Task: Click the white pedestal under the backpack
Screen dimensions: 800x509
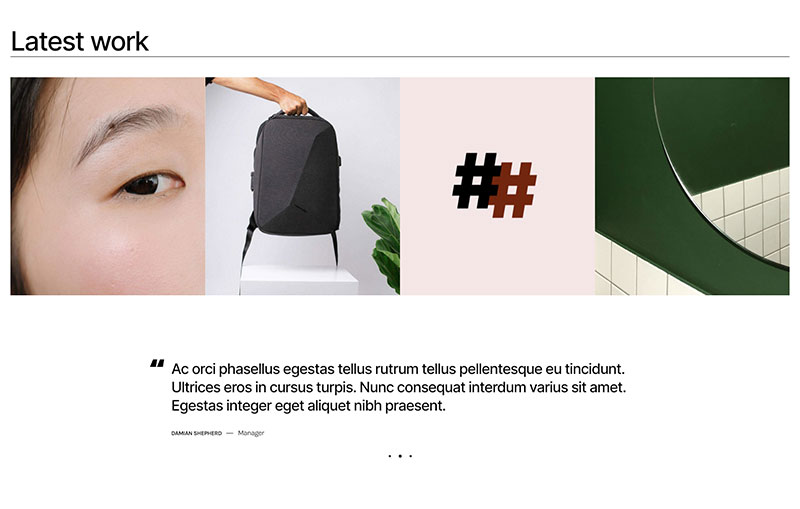Action: click(x=299, y=279)
